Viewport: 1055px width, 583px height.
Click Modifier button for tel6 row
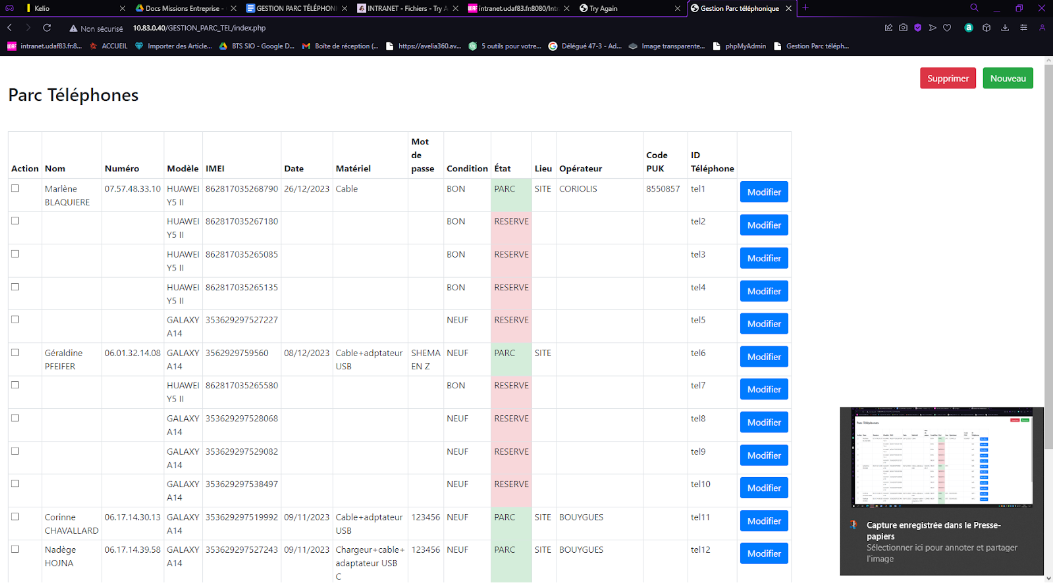click(763, 357)
